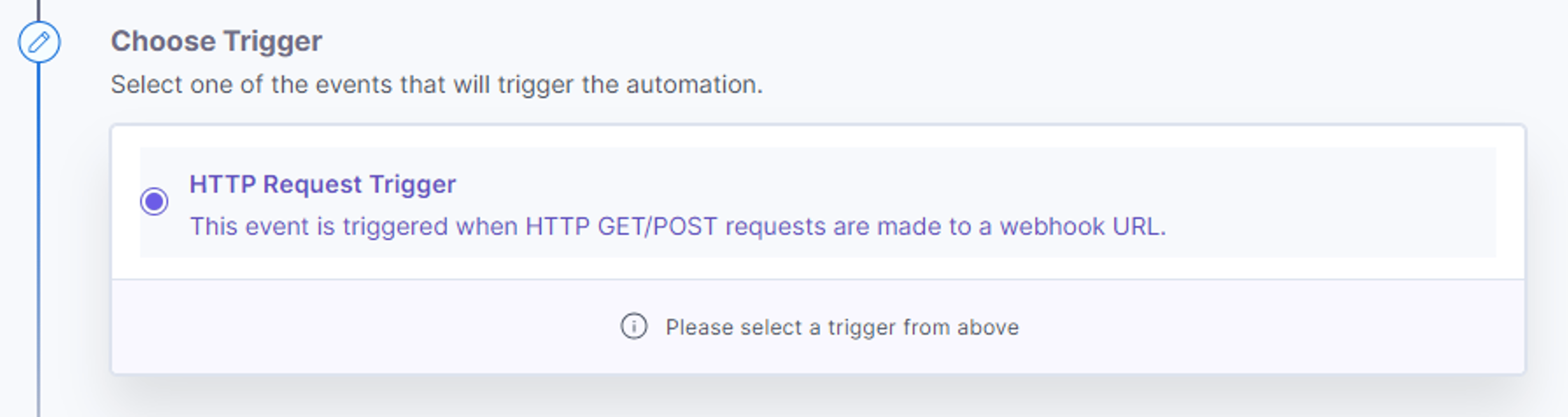Viewport: 1568px width, 417px height.
Task: Click the word "GET/POST" in the description
Action: click(x=657, y=226)
